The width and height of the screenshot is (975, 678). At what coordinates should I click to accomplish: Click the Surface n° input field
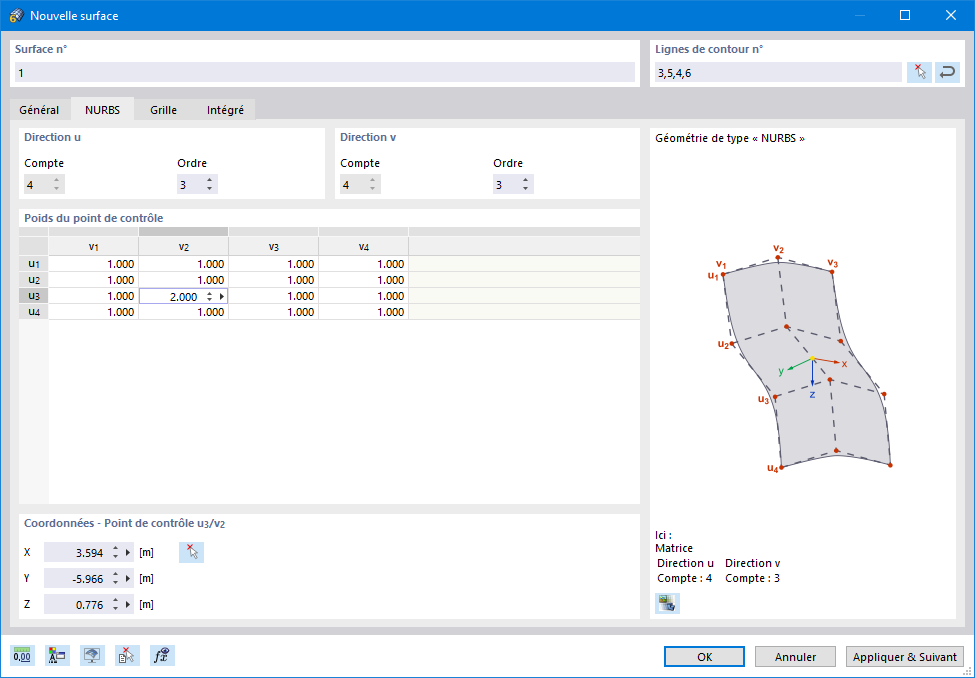tap(325, 73)
